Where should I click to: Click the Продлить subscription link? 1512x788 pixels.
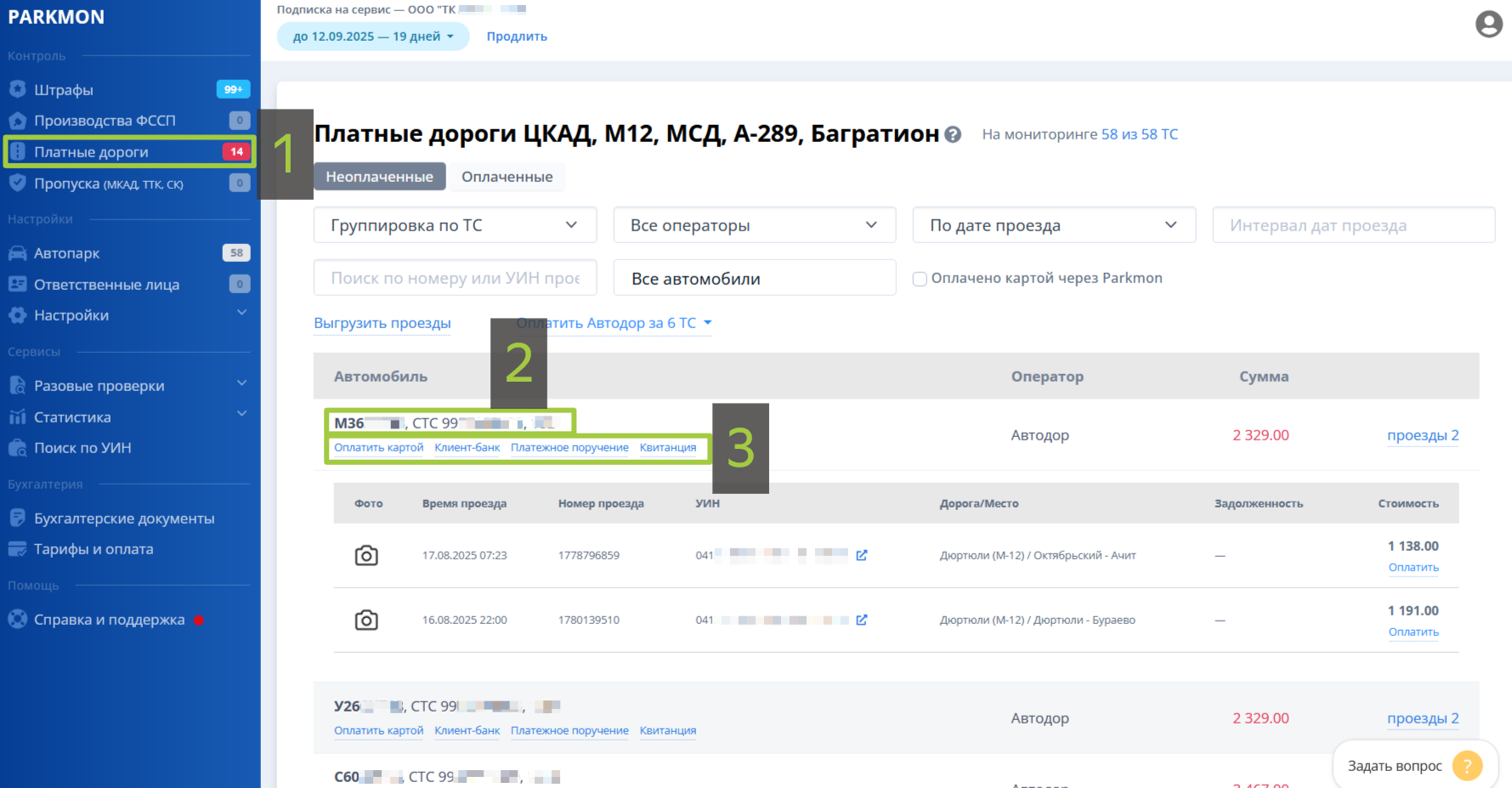tap(517, 37)
